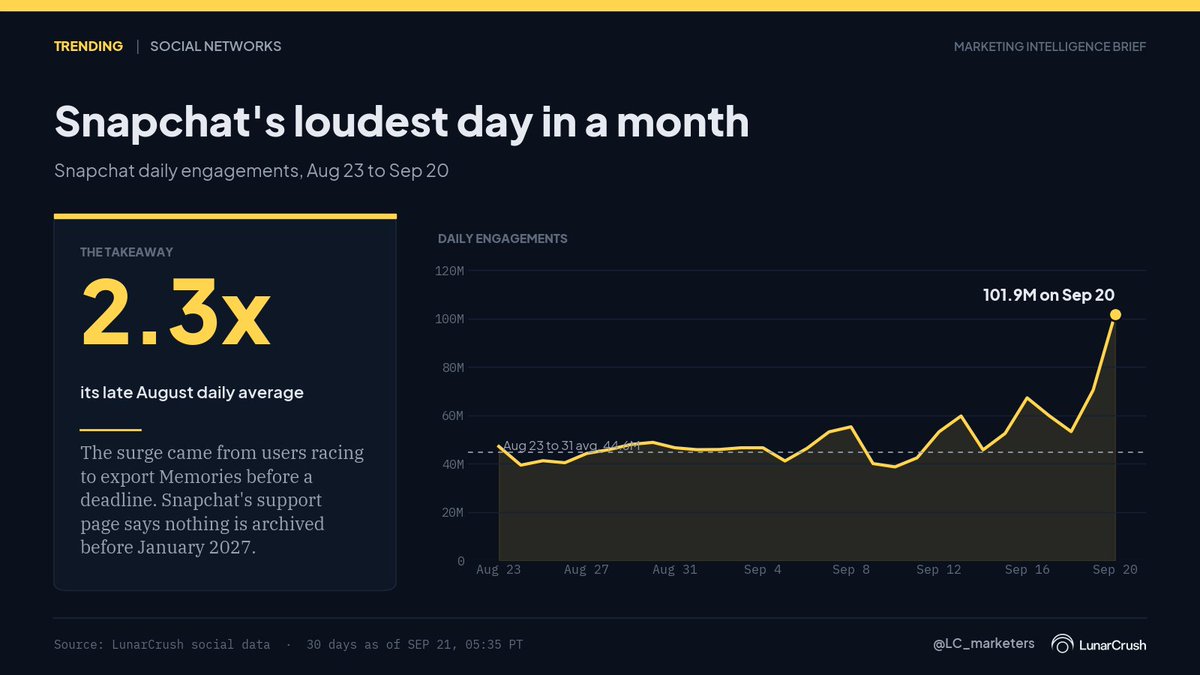Click the 30 days as of SEP 21 timestamp
The width and height of the screenshot is (1200, 675).
[x=414, y=645]
